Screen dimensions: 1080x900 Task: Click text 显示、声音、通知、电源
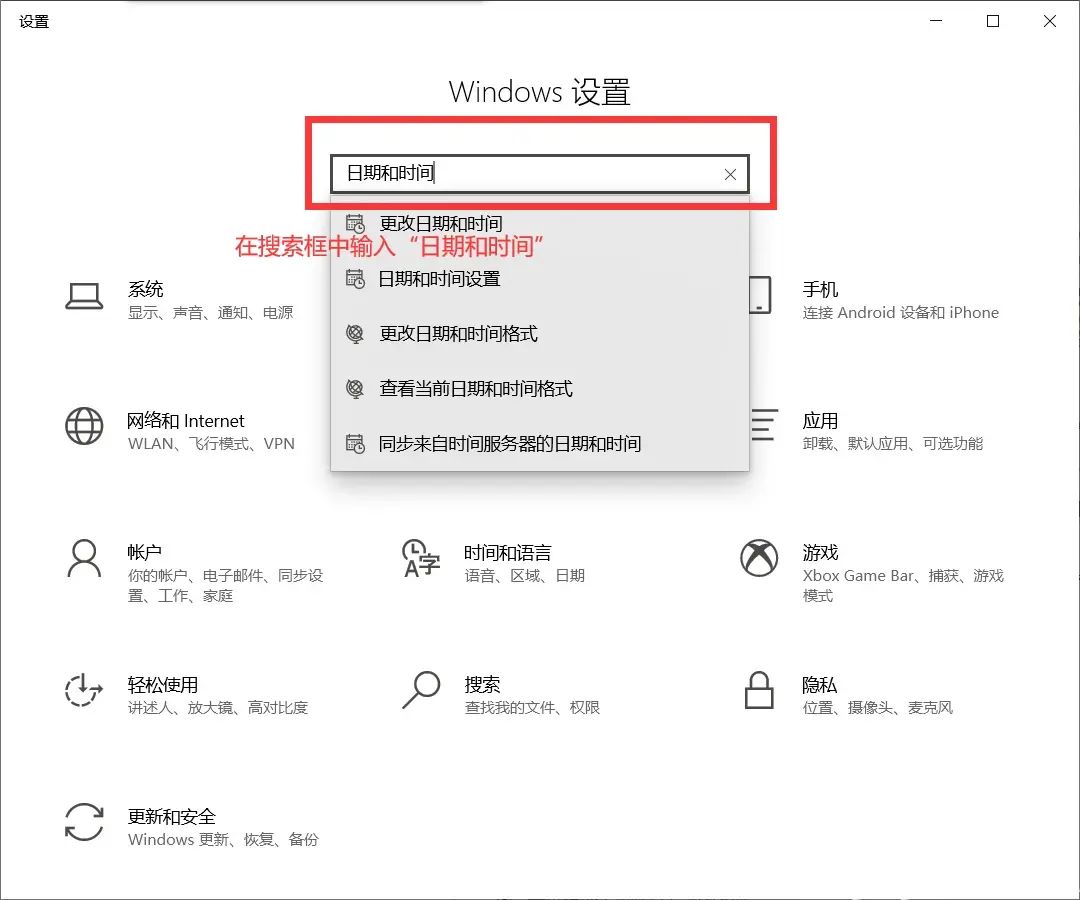(x=211, y=313)
